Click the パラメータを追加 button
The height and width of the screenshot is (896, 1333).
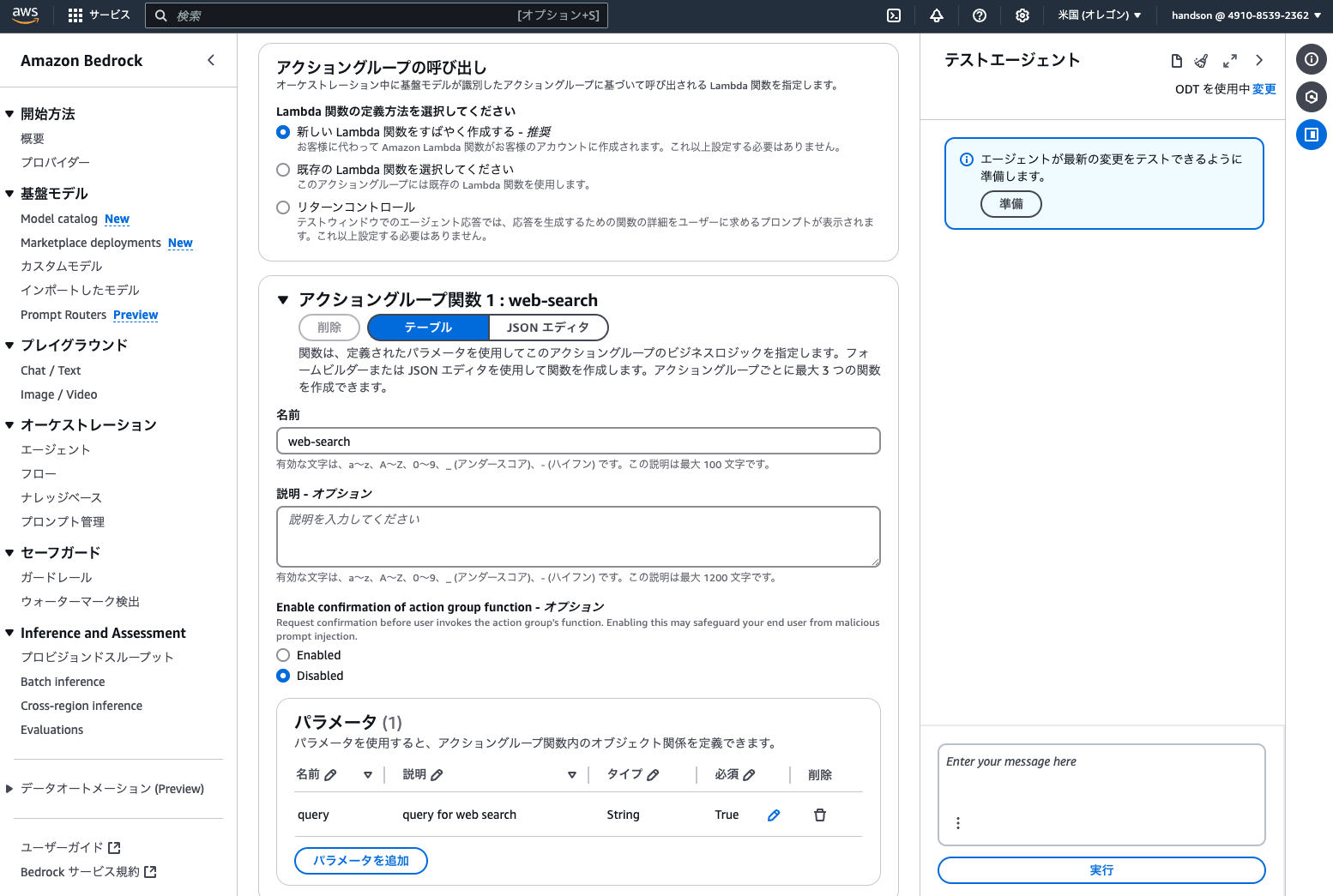(x=360, y=861)
